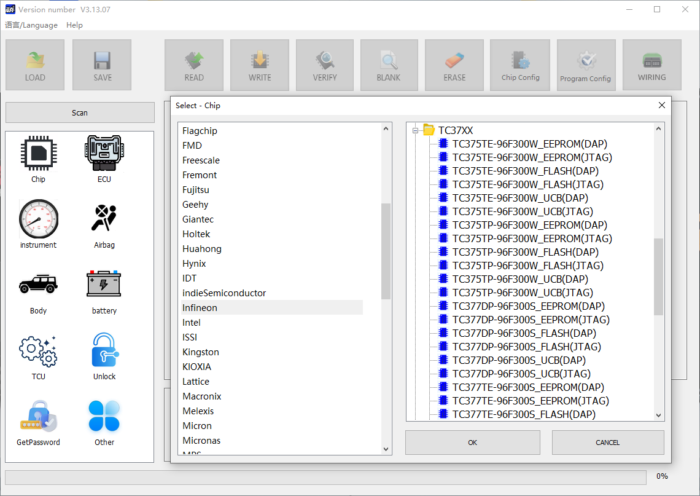Select the TCU gears icon
Screen dimensions: 700x496
tap(38, 351)
